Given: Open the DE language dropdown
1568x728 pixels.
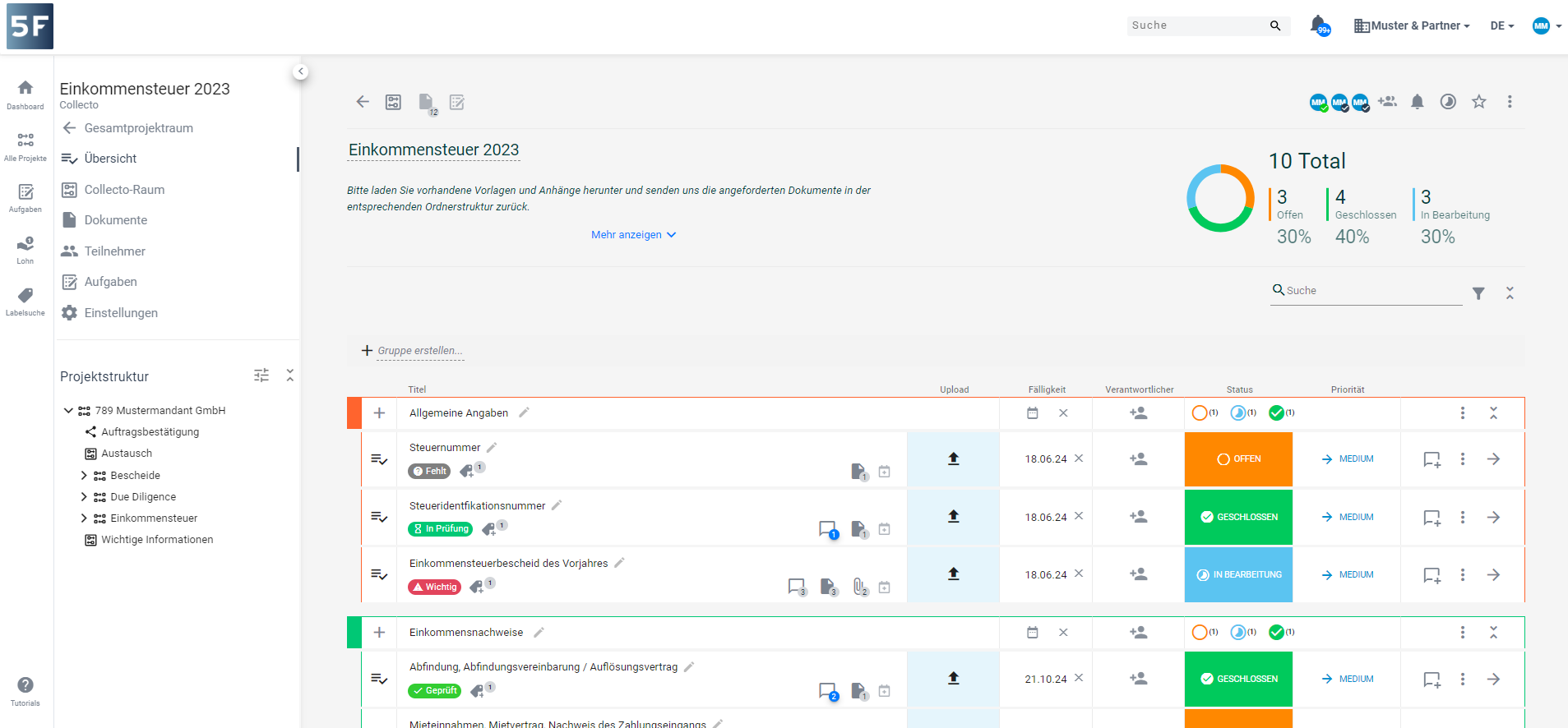Looking at the screenshot, I should click(1501, 25).
